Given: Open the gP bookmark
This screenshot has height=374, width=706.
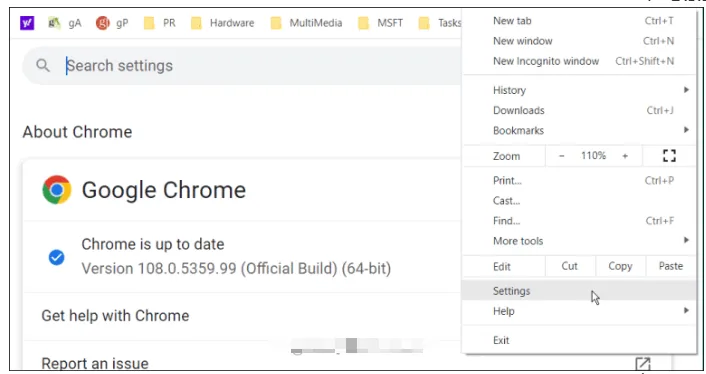Looking at the screenshot, I should tap(112, 23).
